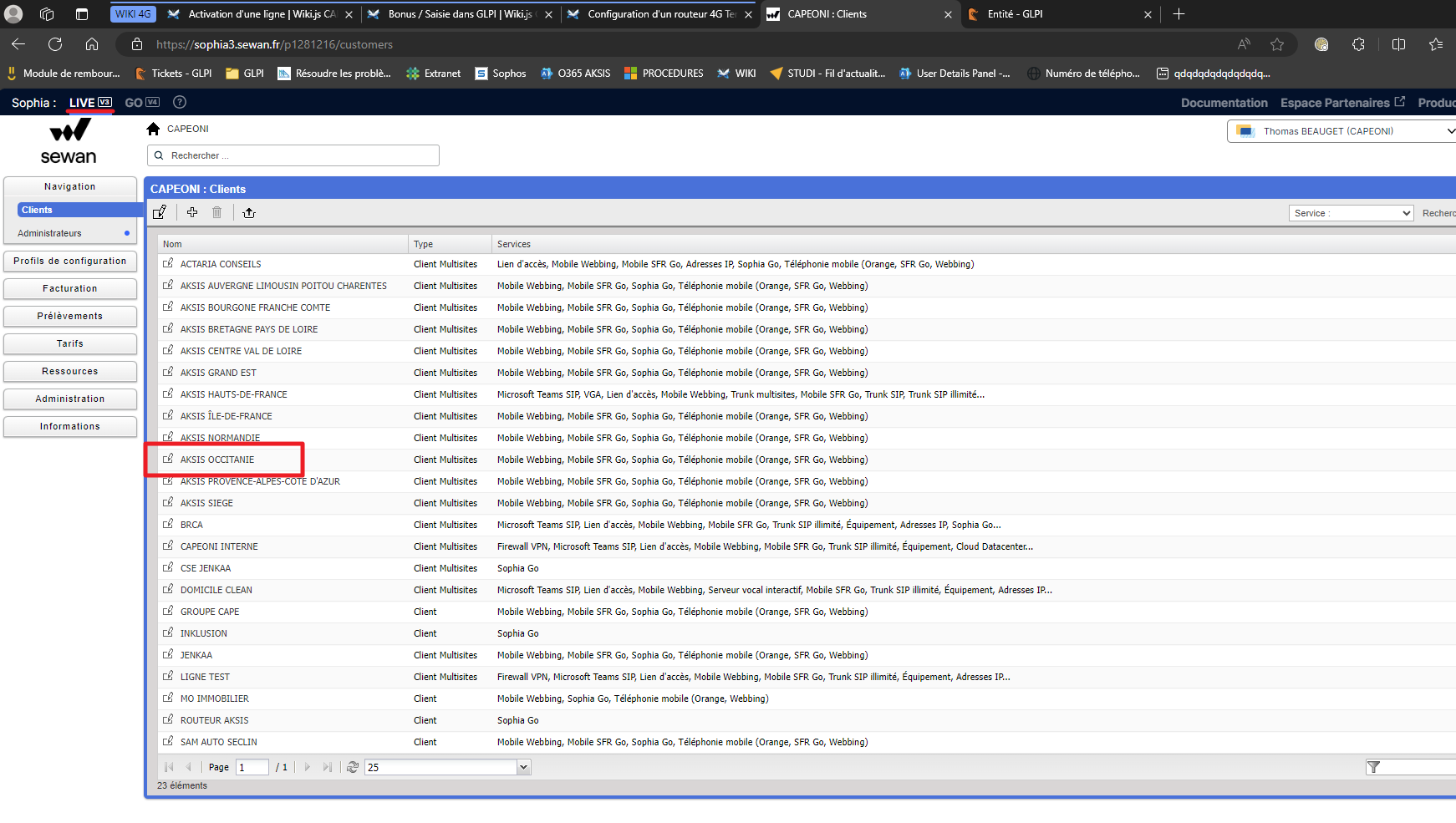Screen dimensions: 1456x823
Task: Open the edit-client toolbar icon
Action: (x=160, y=212)
